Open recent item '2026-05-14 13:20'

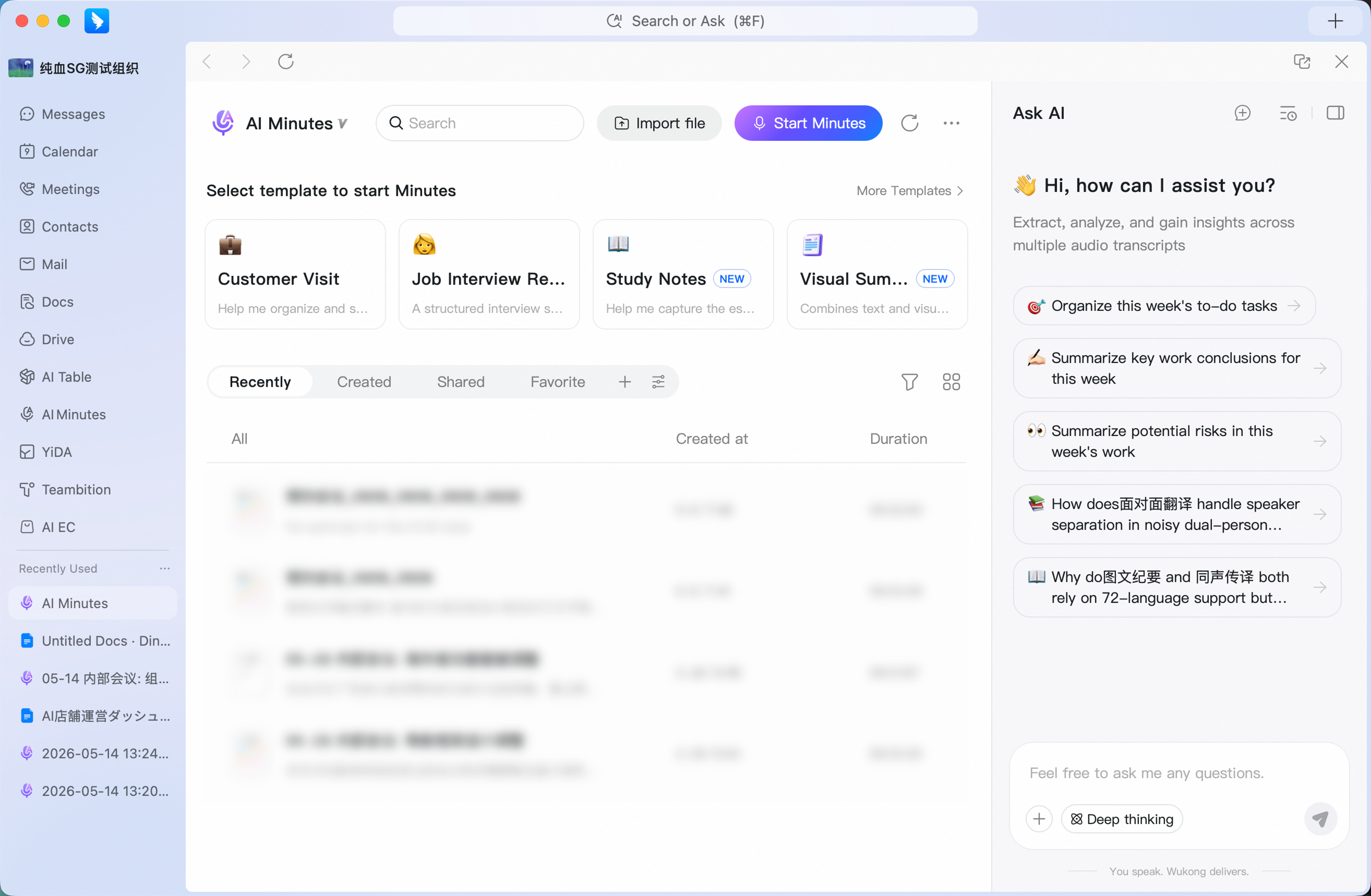point(93,791)
